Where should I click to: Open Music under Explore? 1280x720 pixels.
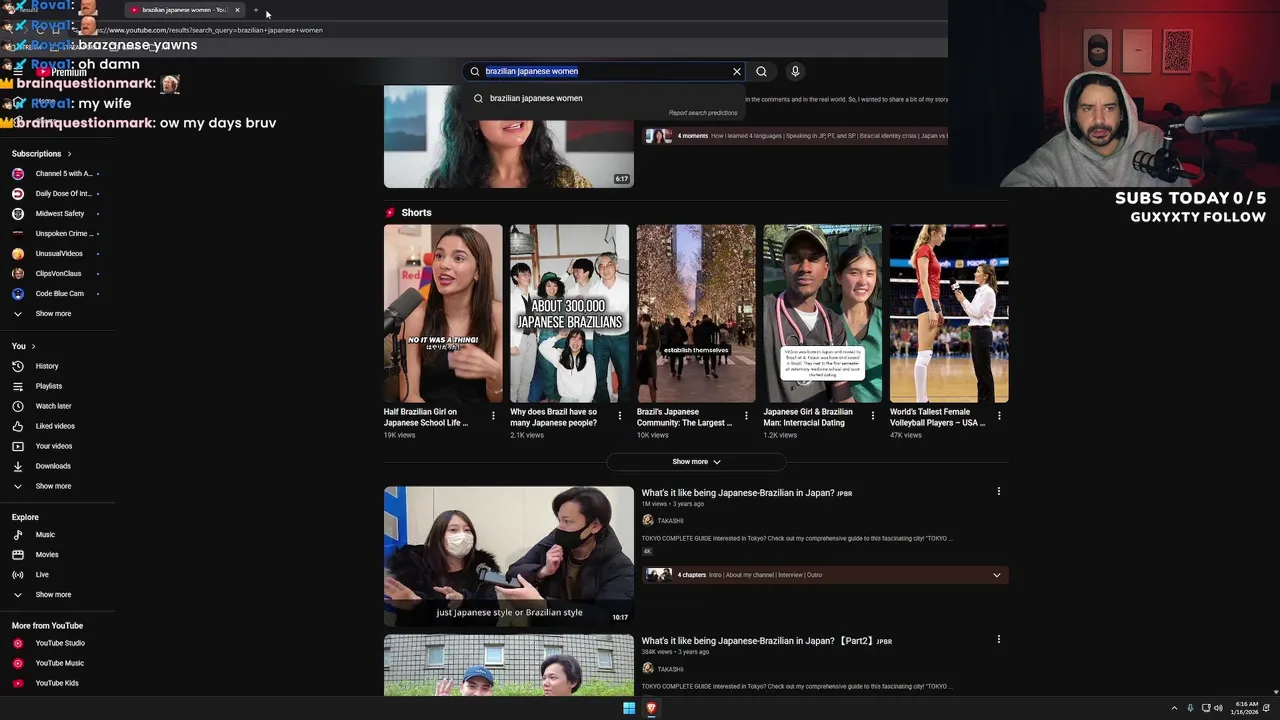click(x=45, y=535)
